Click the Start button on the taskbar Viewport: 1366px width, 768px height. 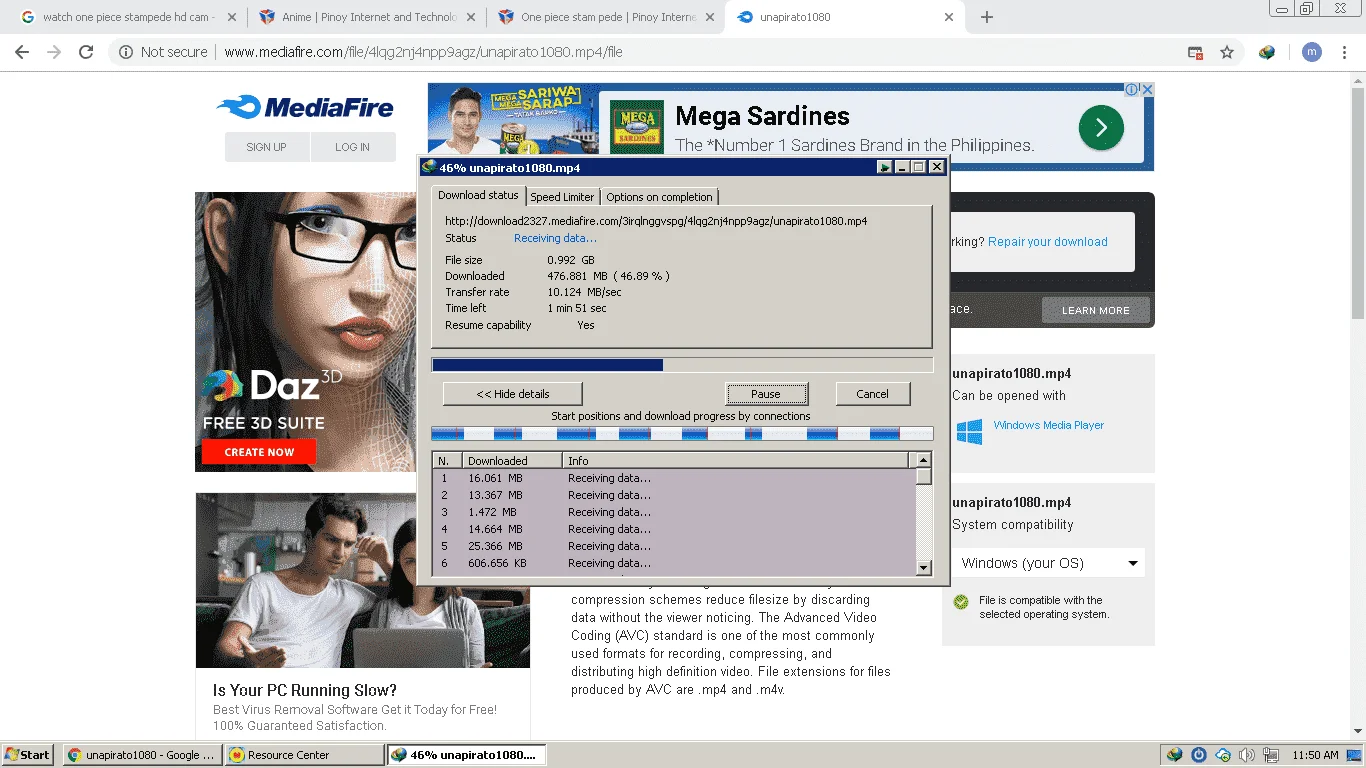pyautogui.click(x=28, y=755)
